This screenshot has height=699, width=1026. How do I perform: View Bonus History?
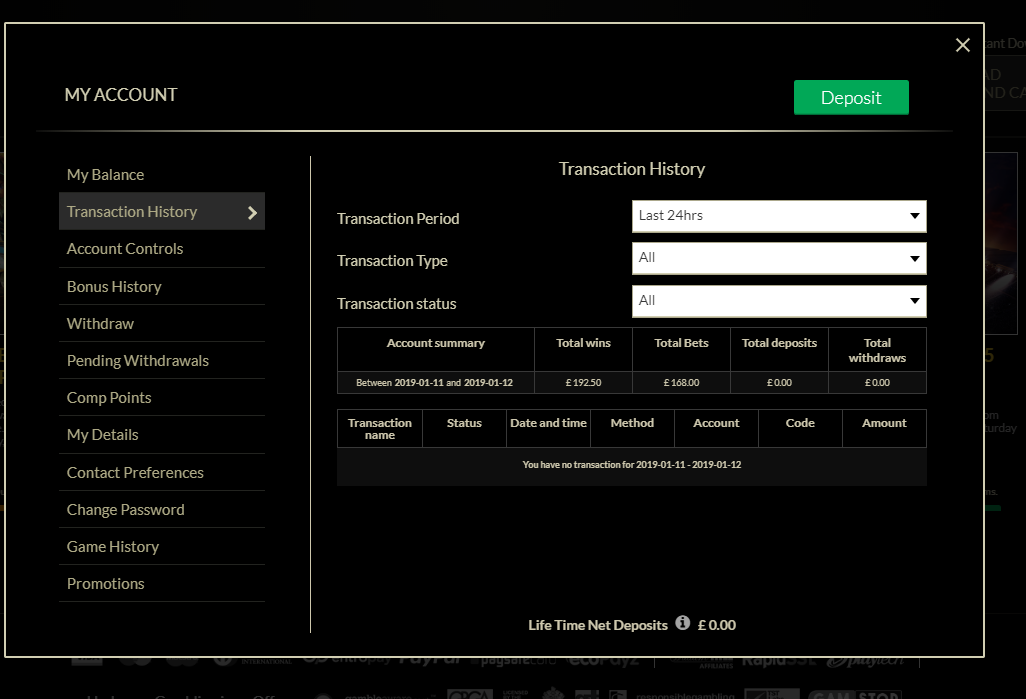coord(114,287)
